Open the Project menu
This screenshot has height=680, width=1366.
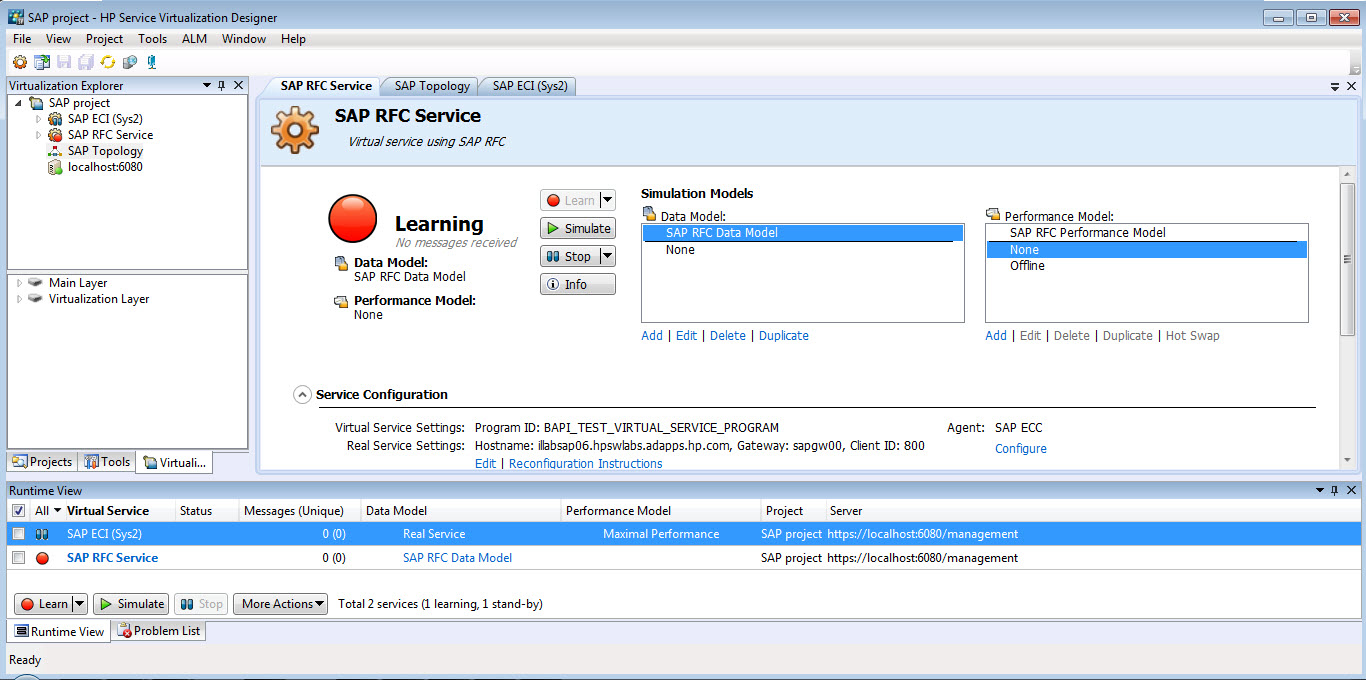(x=104, y=39)
